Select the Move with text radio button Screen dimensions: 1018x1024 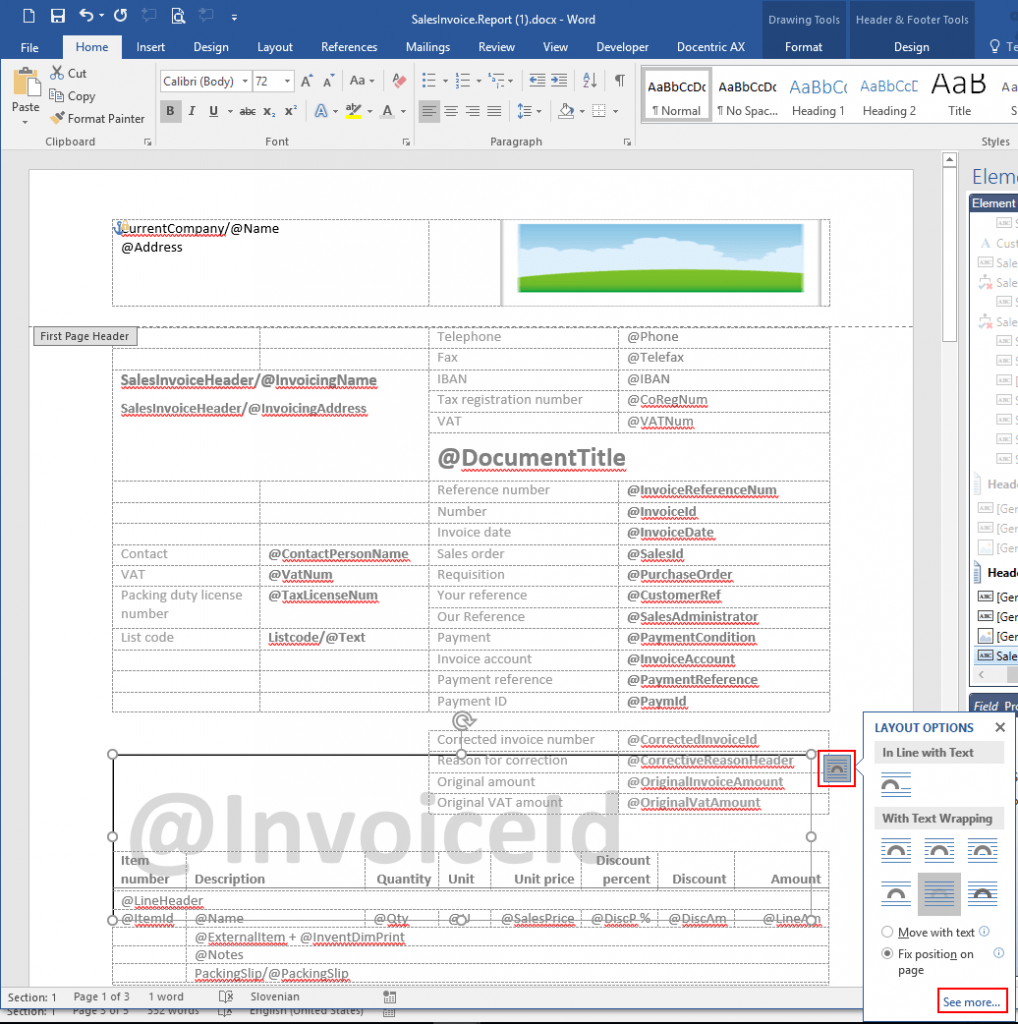click(886, 931)
